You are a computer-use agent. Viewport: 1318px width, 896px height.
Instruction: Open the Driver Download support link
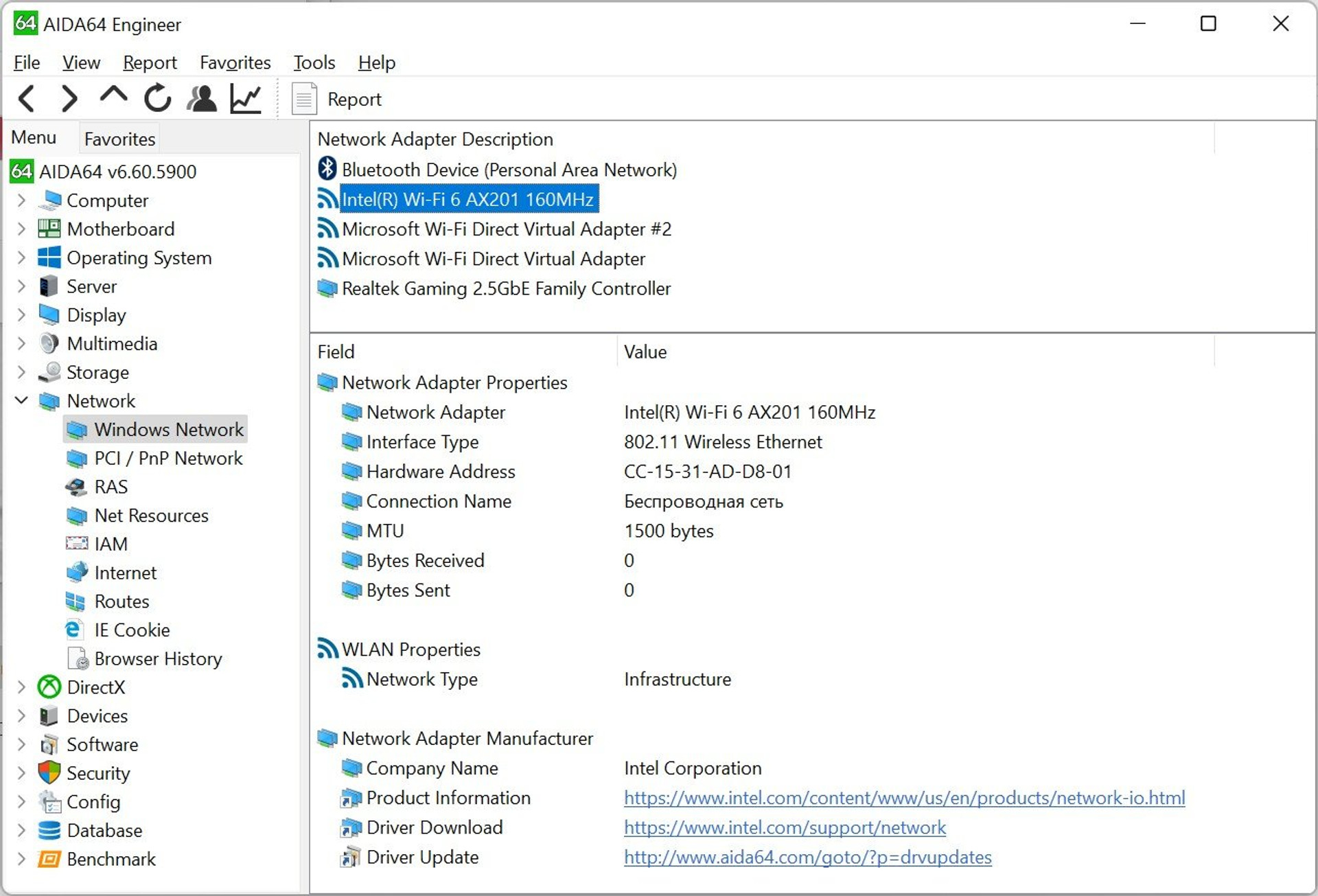coord(785,827)
